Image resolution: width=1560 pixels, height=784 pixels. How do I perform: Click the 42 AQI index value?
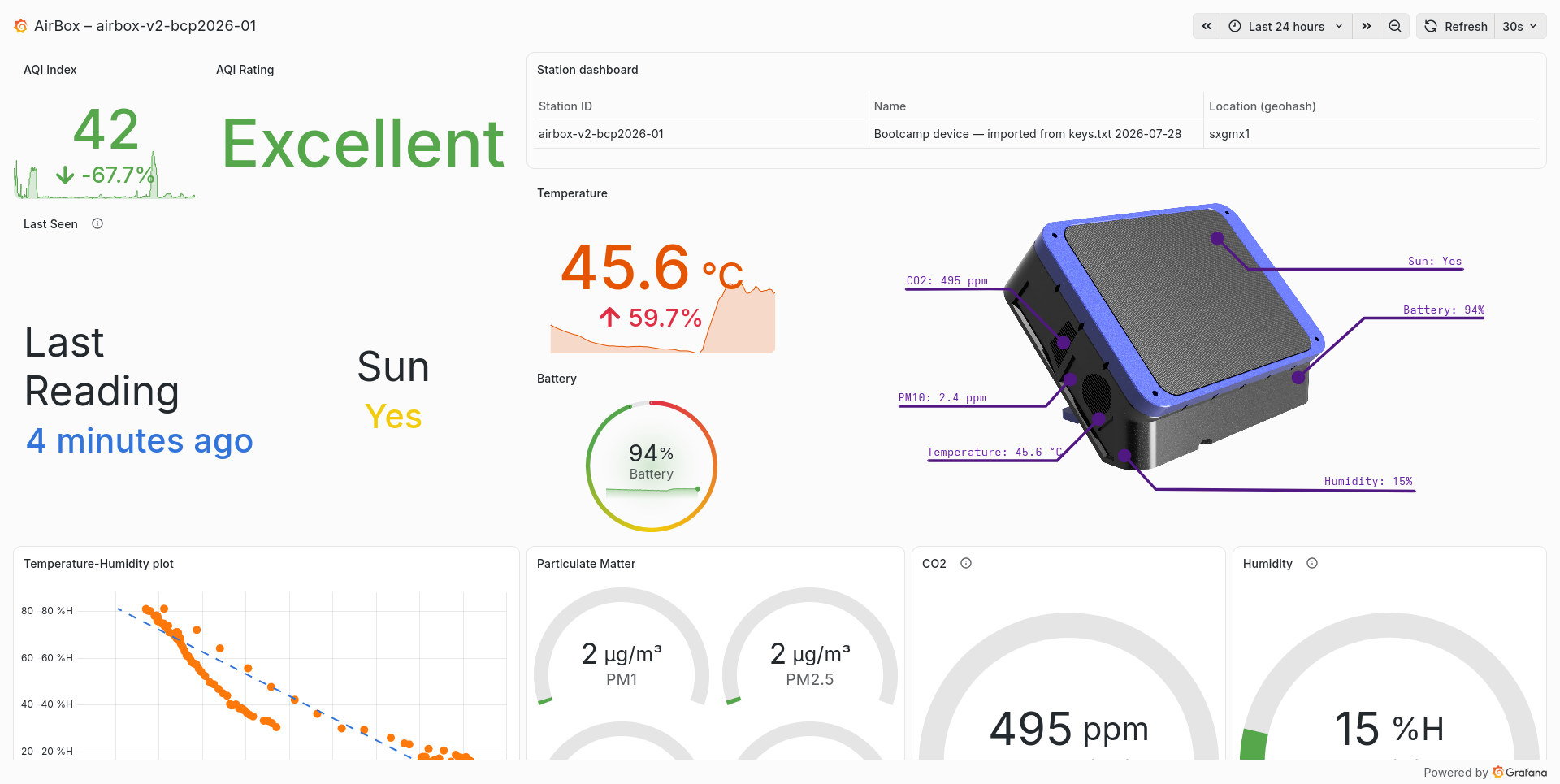tap(106, 129)
